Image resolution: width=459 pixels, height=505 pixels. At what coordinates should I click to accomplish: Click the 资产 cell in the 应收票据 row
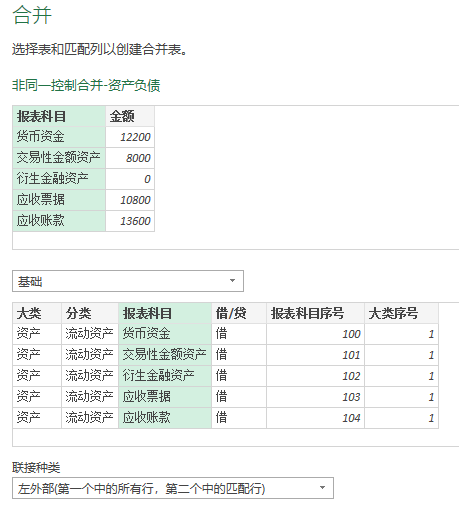[37, 397]
